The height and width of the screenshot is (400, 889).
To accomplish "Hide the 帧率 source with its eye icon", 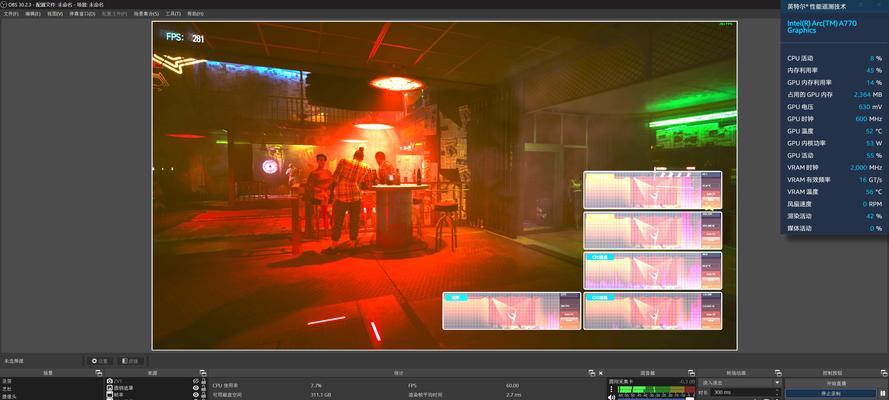I will tap(196, 395).
